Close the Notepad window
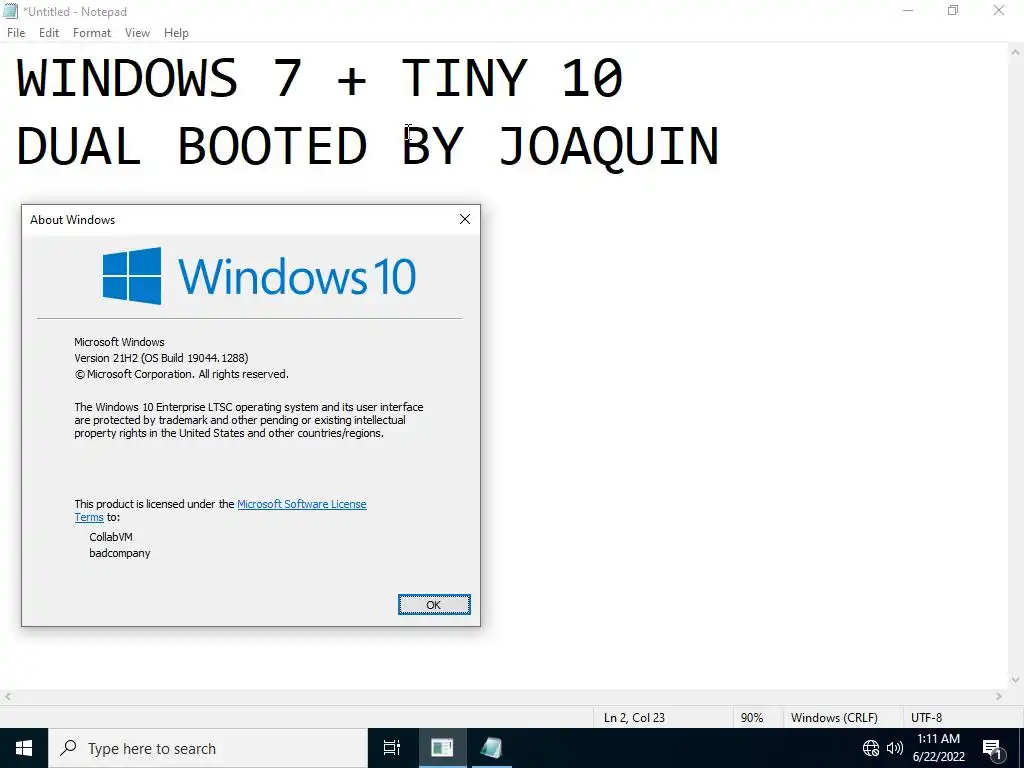The width and height of the screenshot is (1024, 768). (999, 10)
